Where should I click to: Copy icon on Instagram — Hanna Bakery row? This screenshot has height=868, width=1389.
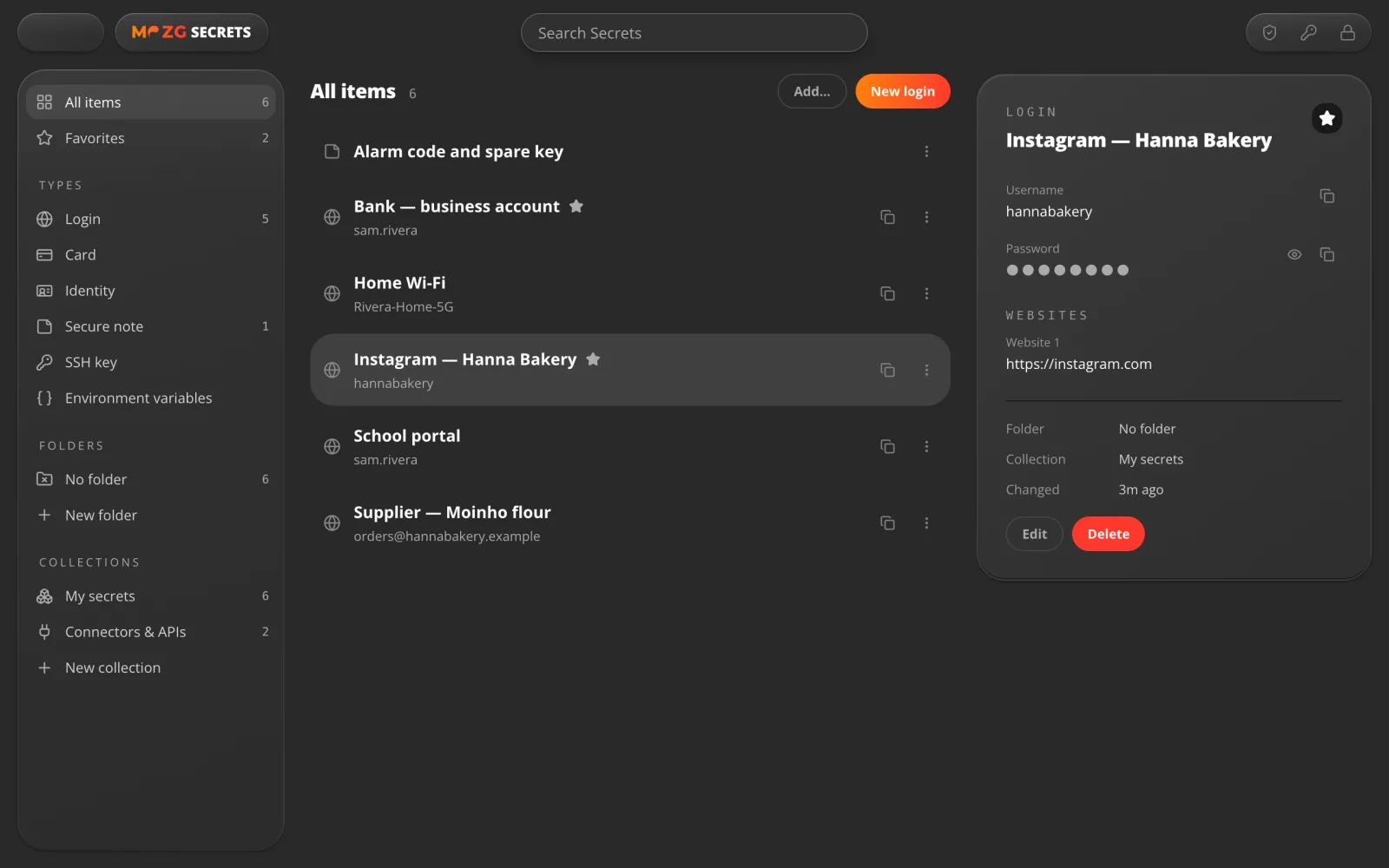(887, 370)
